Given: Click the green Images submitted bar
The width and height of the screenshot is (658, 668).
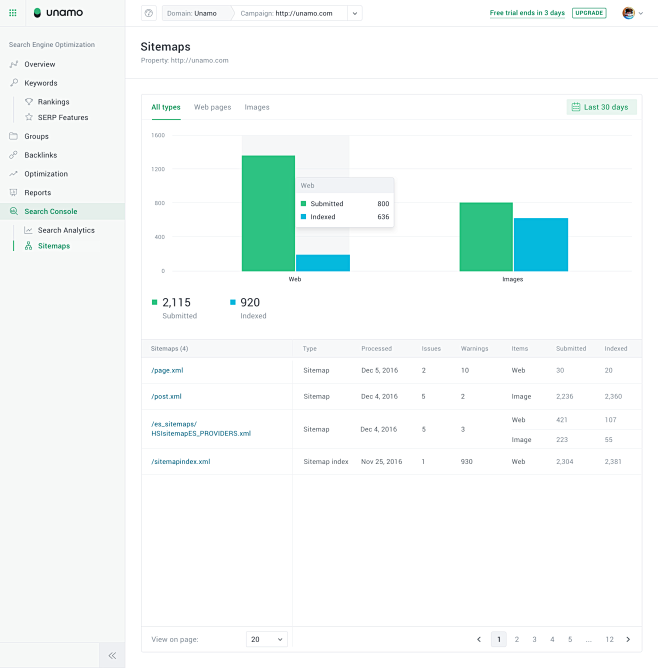Looking at the screenshot, I should point(486,236).
